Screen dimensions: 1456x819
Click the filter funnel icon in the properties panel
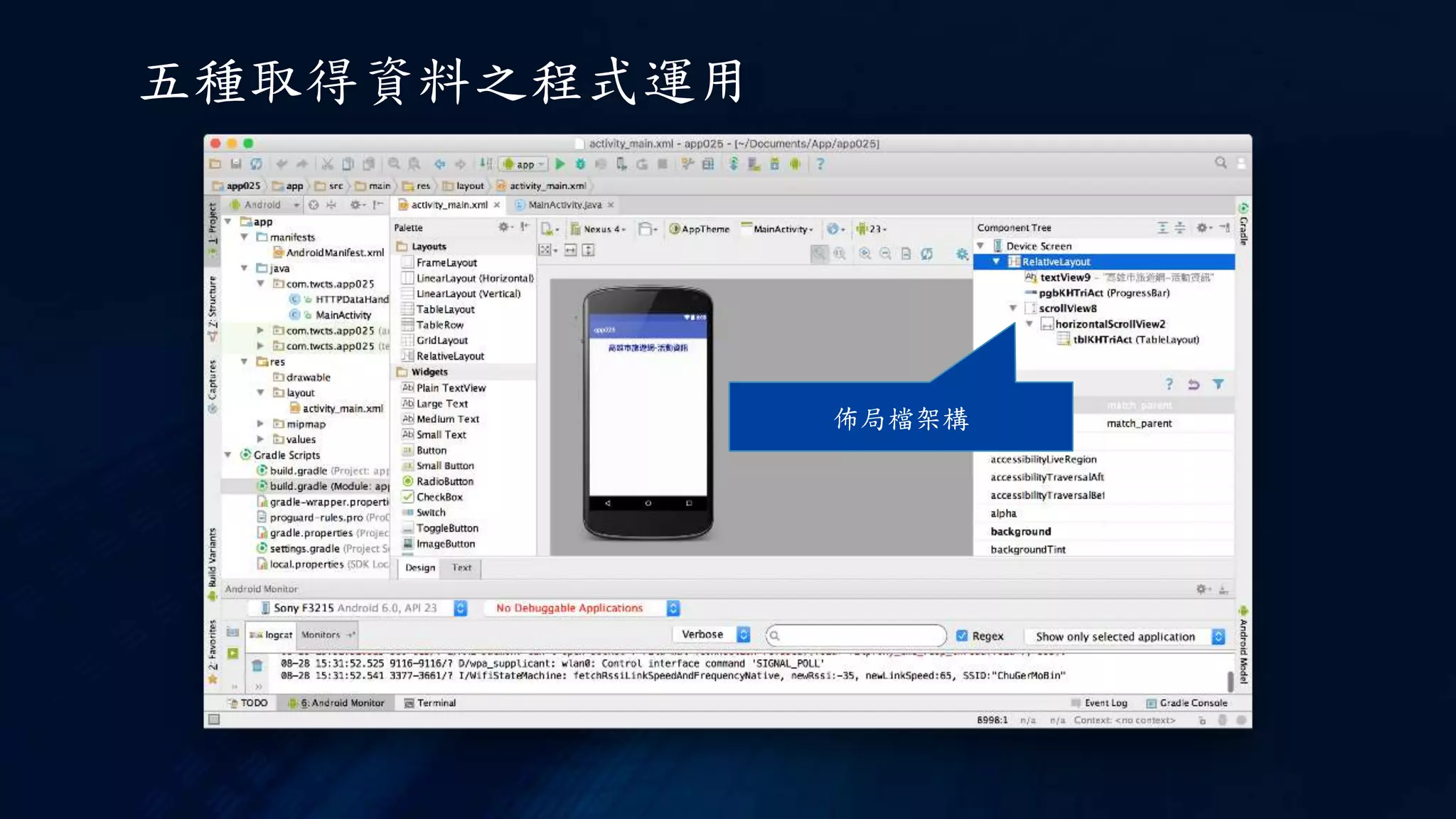pyautogui.click(x=1218, y=385)
